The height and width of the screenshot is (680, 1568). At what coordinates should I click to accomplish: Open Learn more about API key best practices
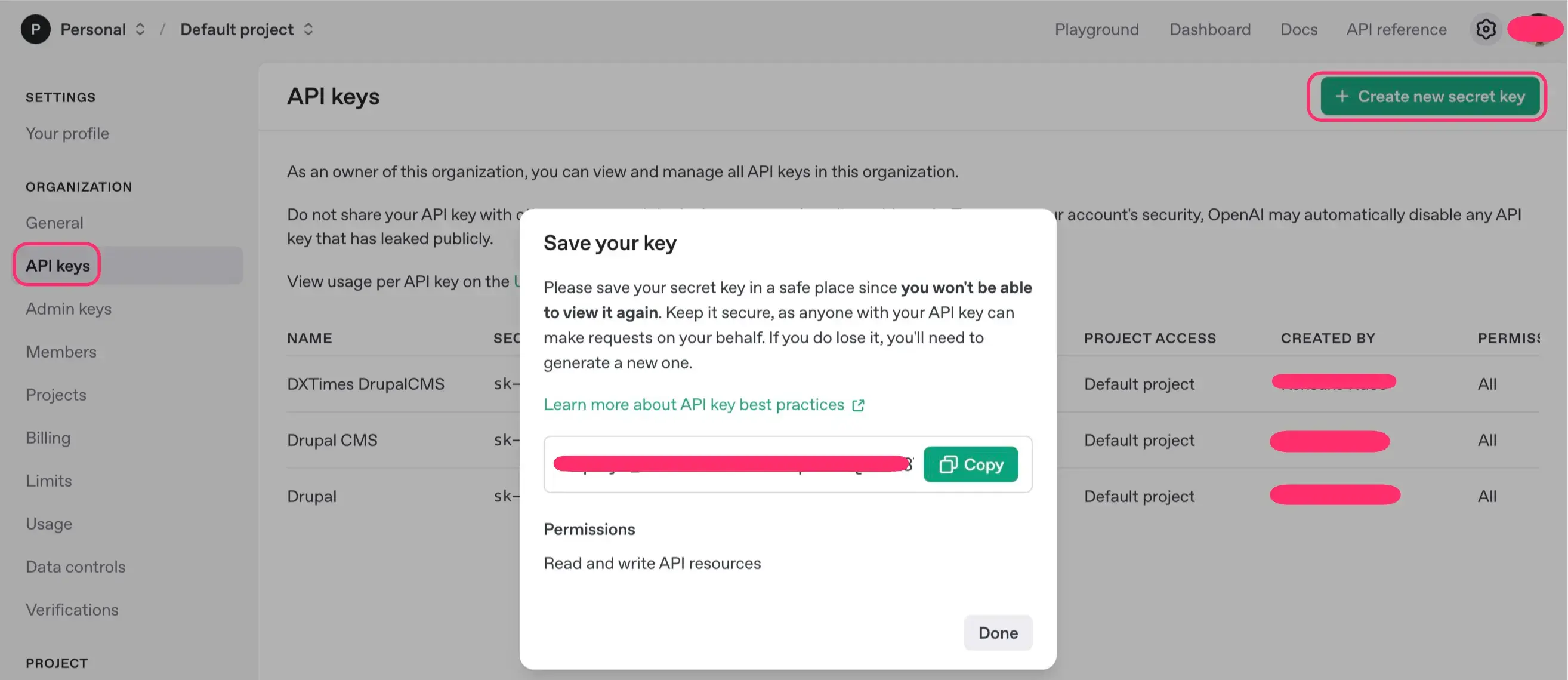click(x=693, y=405)
